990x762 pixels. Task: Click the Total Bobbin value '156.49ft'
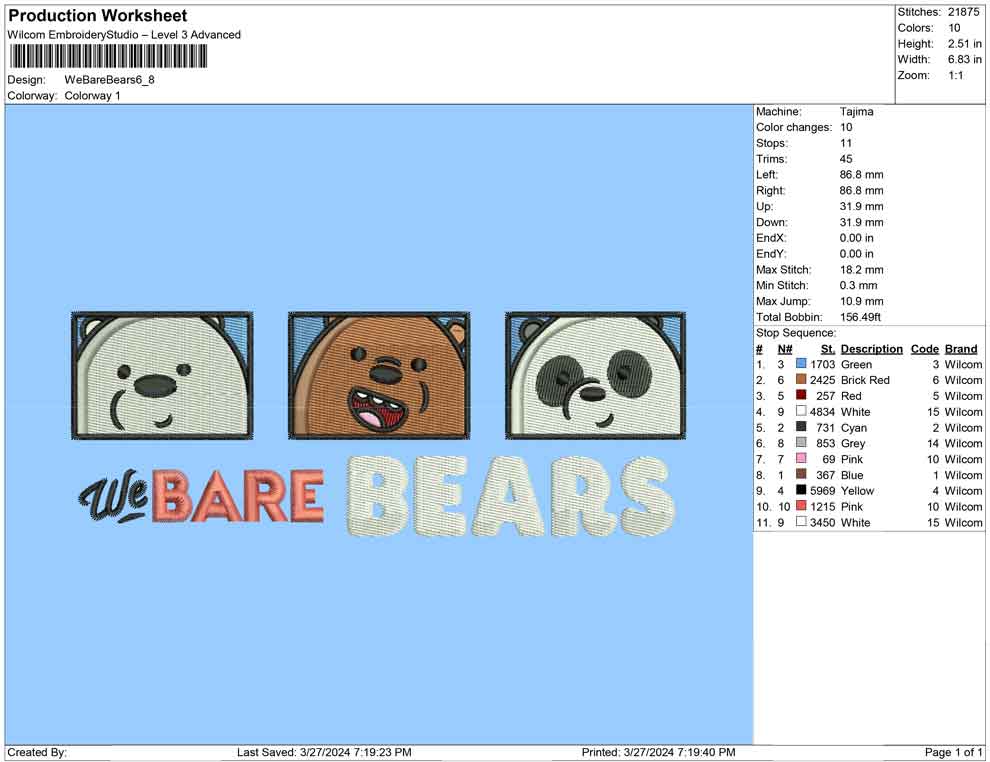(x=861, y=316)
